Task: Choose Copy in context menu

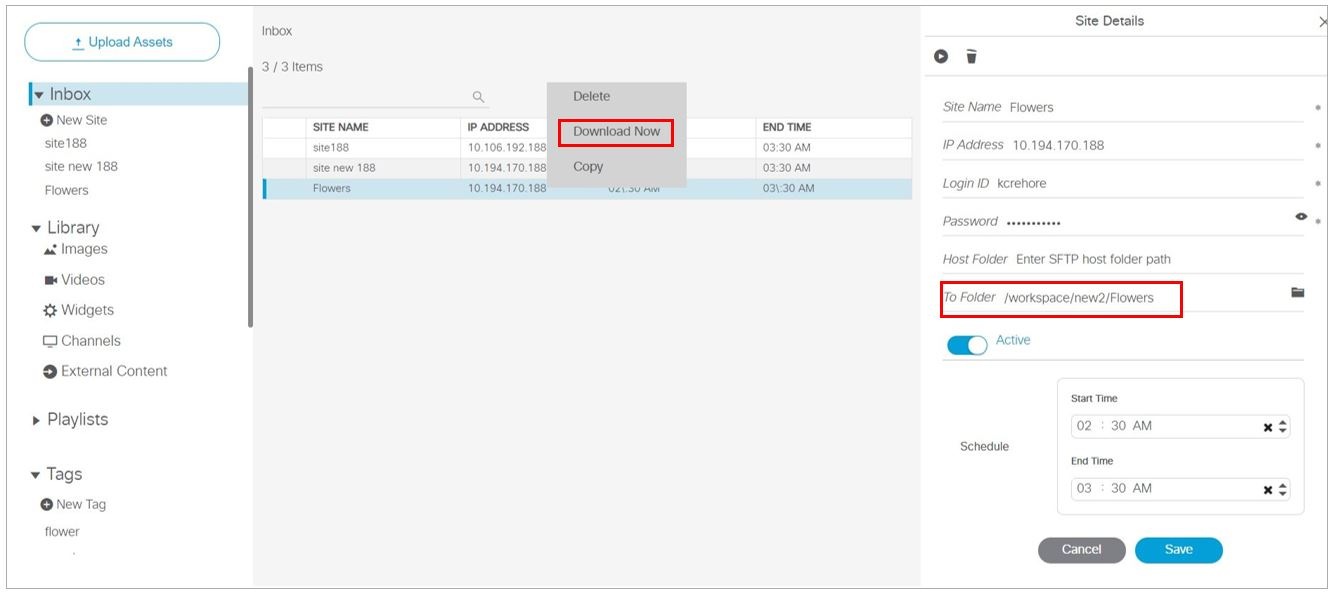Action: [x=588, y=167]
